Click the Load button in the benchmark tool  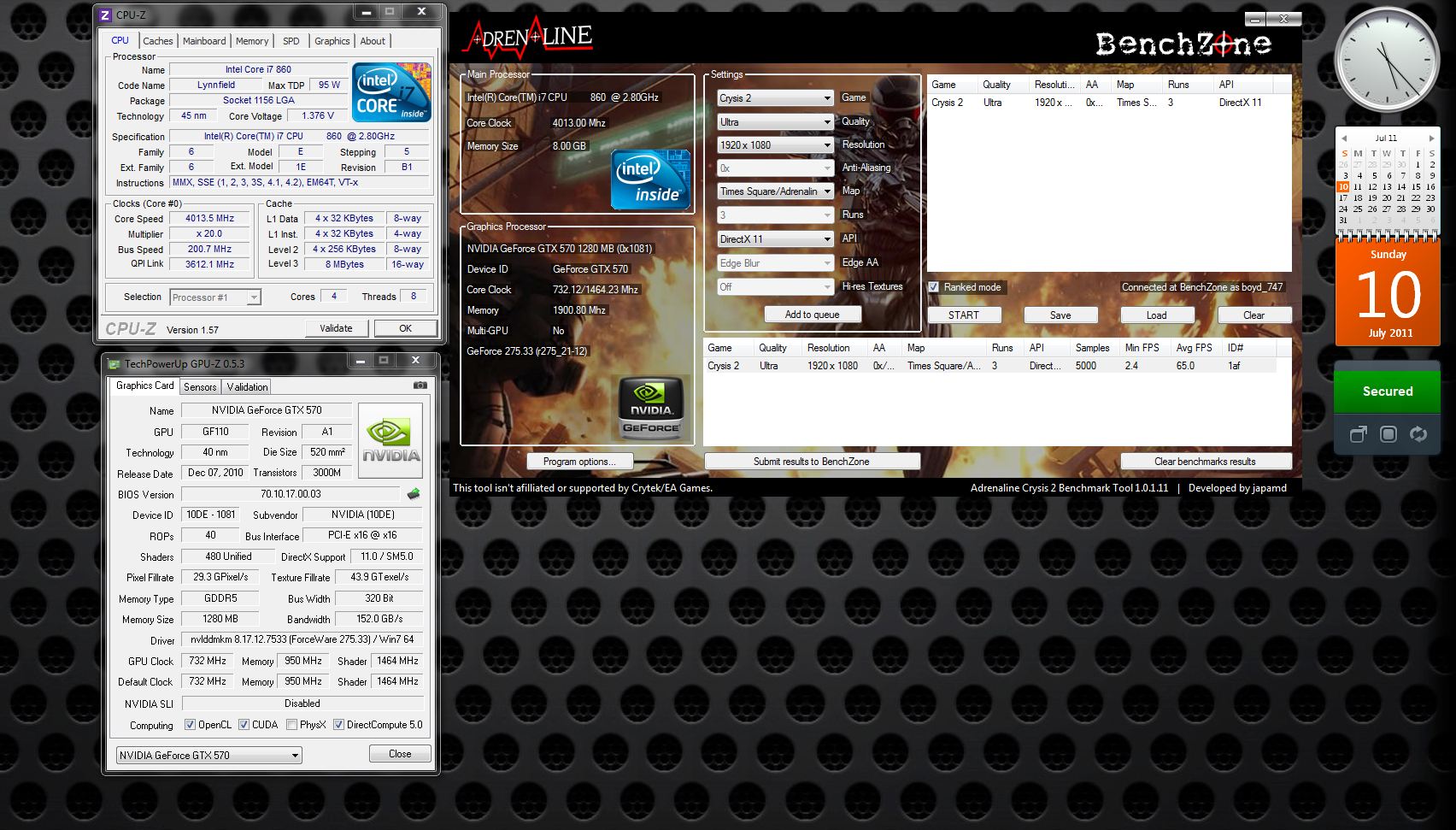pyautogui.click(x=1157, y=315)
